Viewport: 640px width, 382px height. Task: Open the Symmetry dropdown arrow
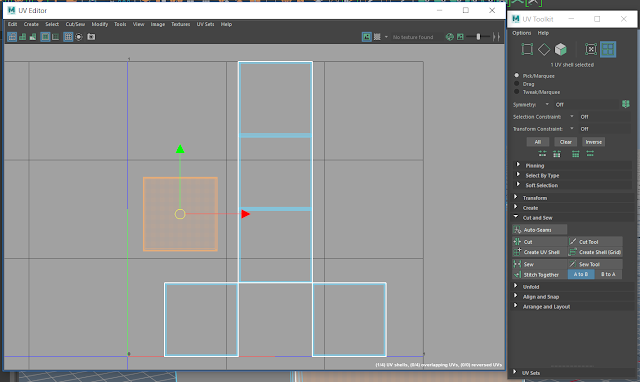click(547, 104)
